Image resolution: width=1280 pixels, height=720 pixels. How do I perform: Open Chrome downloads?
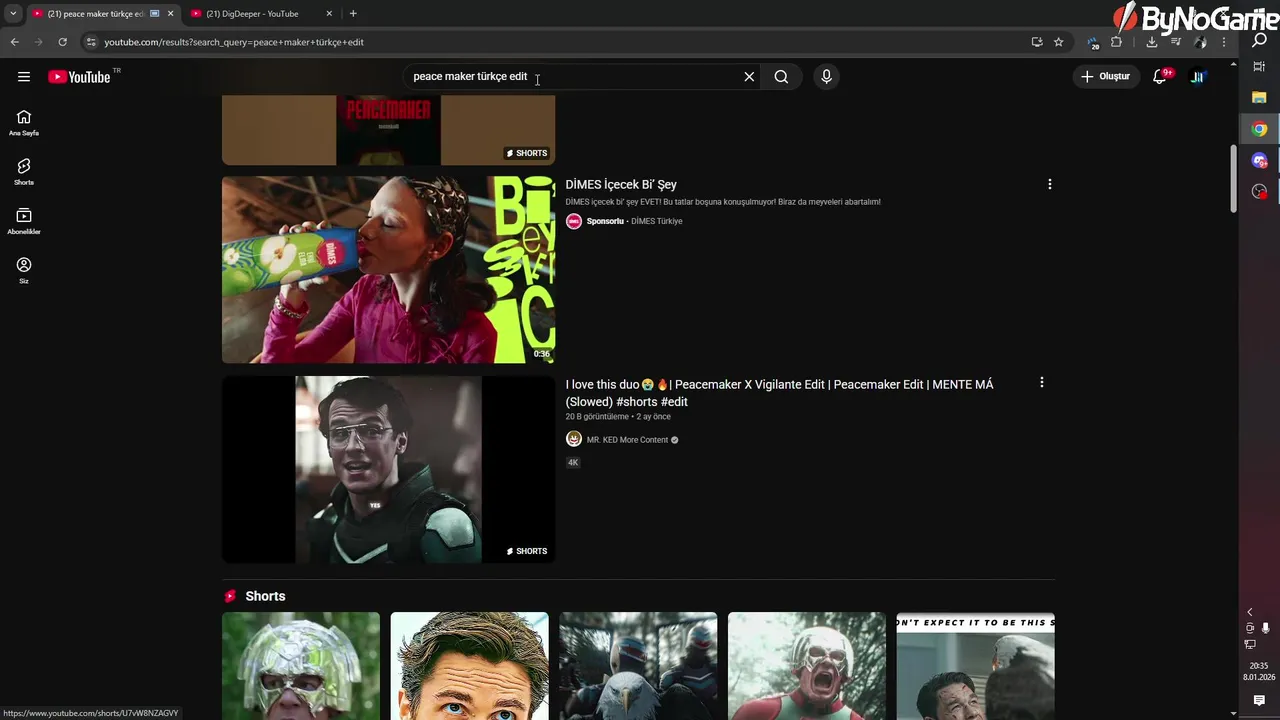coord(1152,42)
